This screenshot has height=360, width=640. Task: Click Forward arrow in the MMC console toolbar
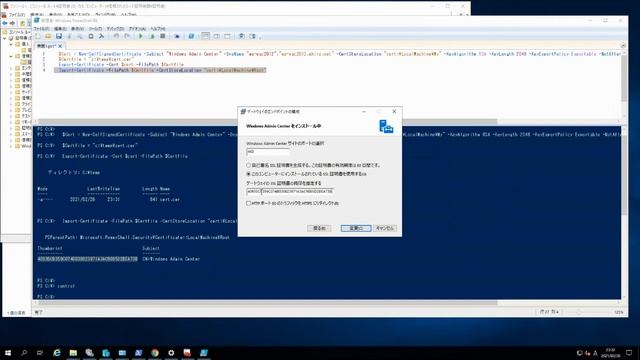(x=13, y=23)
